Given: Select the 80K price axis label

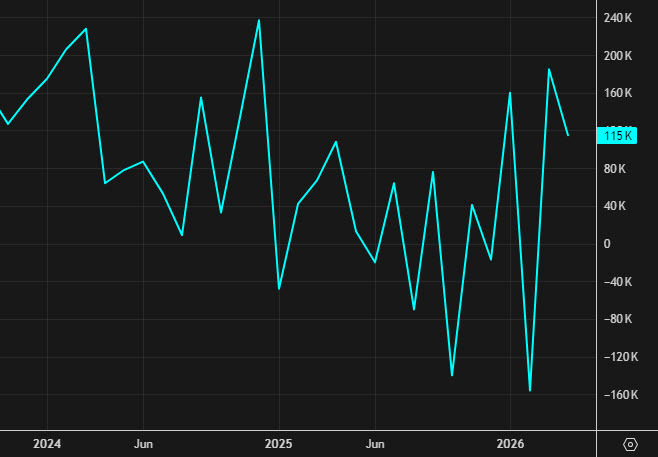Looking at the screenshot, I should point(614,169).
